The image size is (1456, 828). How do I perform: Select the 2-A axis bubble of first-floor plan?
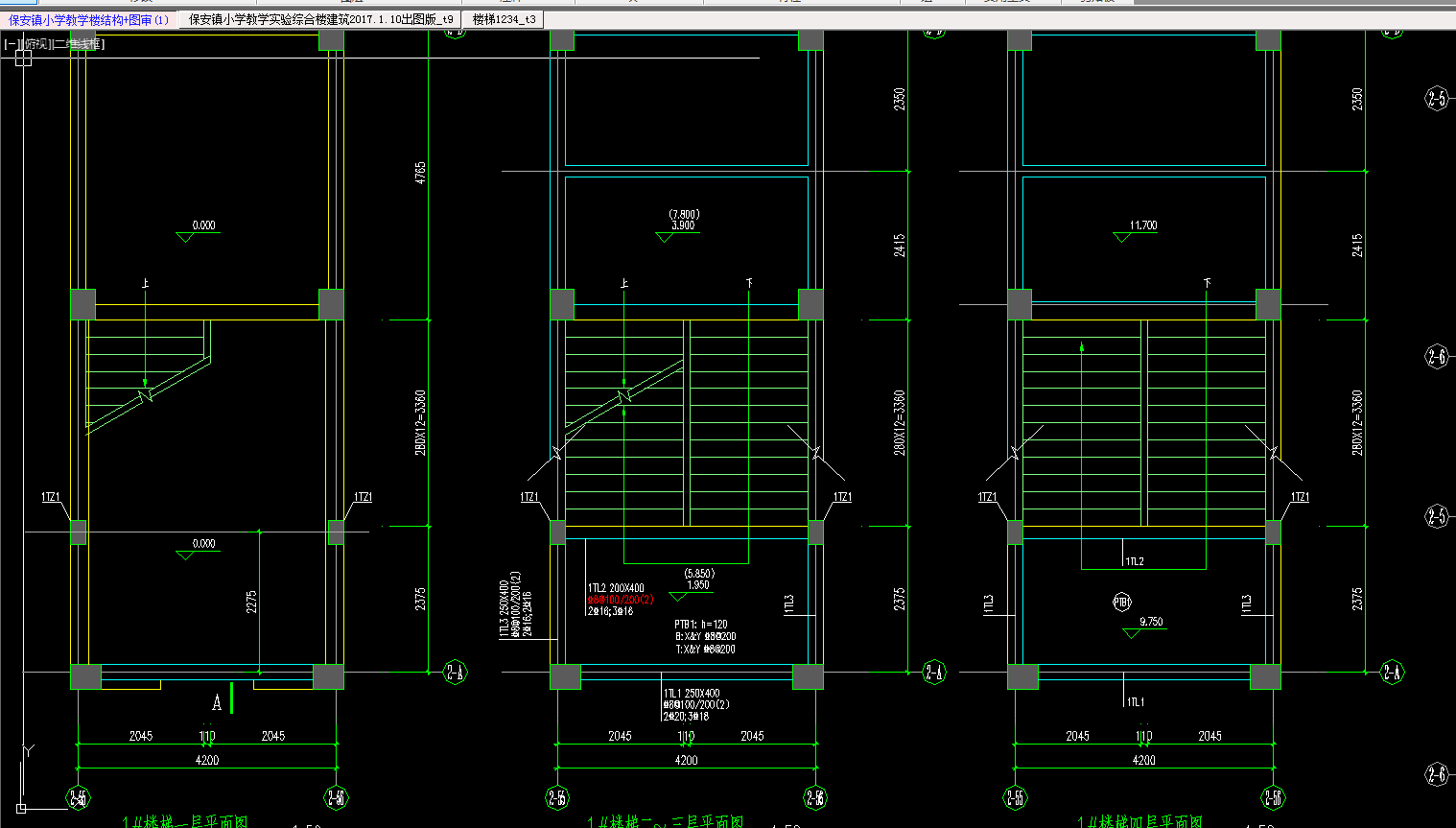(456, 673)
